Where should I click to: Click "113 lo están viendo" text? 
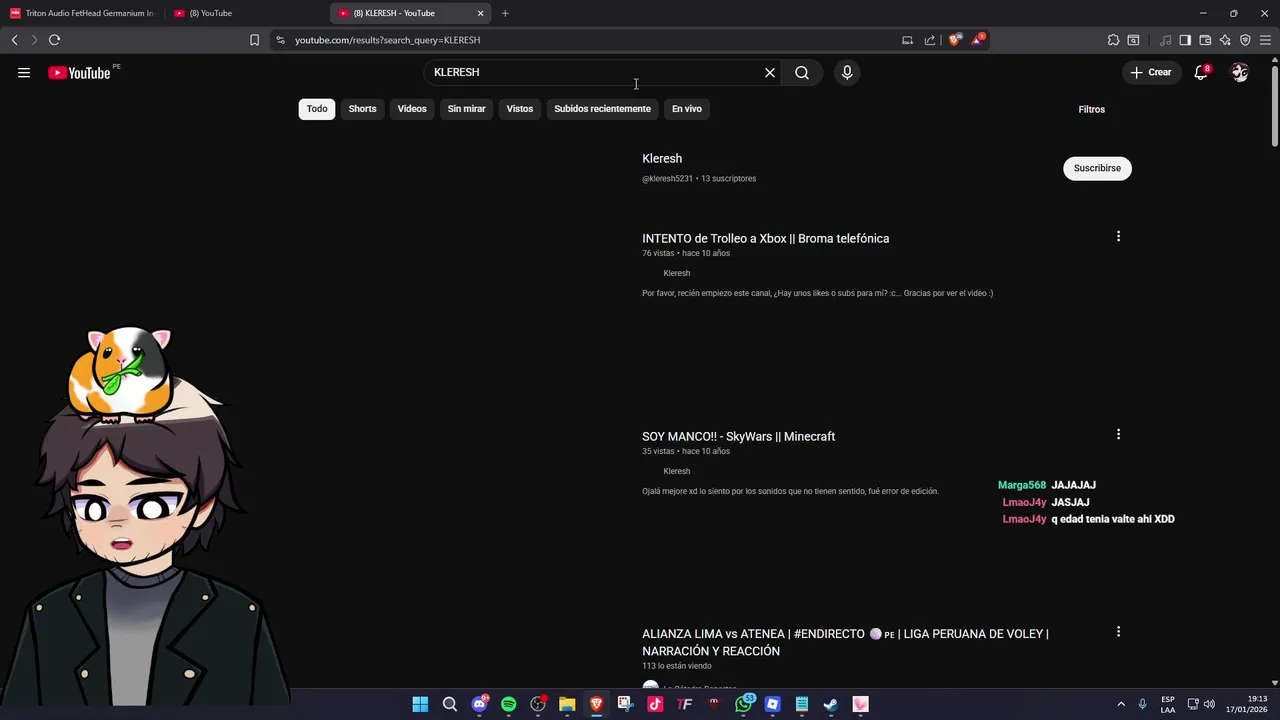677,666
